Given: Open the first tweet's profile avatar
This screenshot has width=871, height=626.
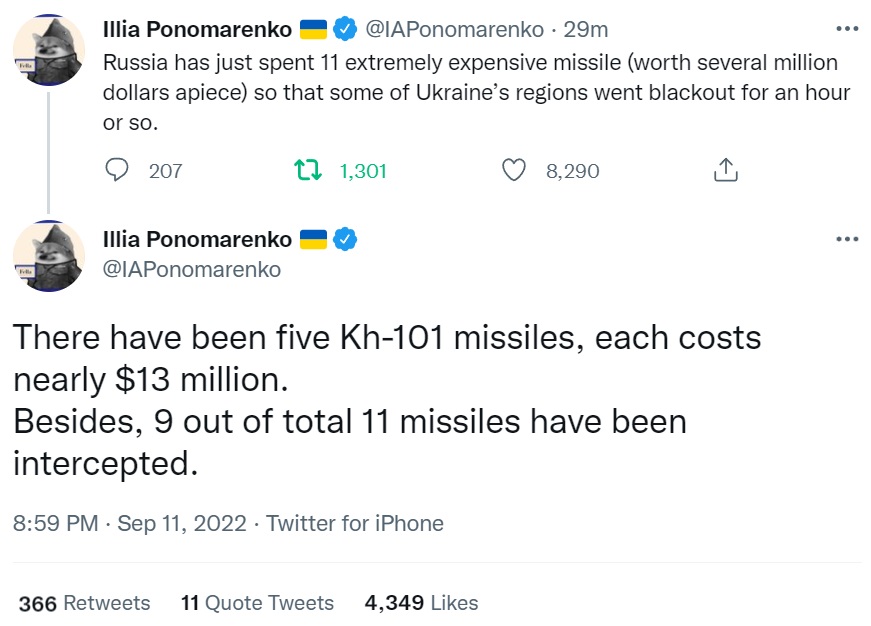Looking at the screenshot, I should pyautogui.click(x=48, y=49).
